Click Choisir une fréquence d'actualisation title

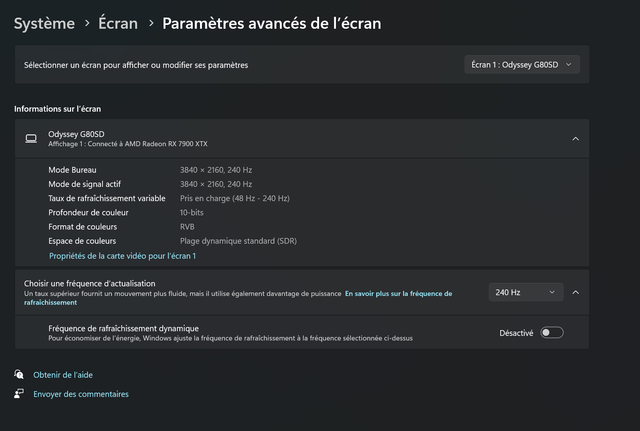89,283
